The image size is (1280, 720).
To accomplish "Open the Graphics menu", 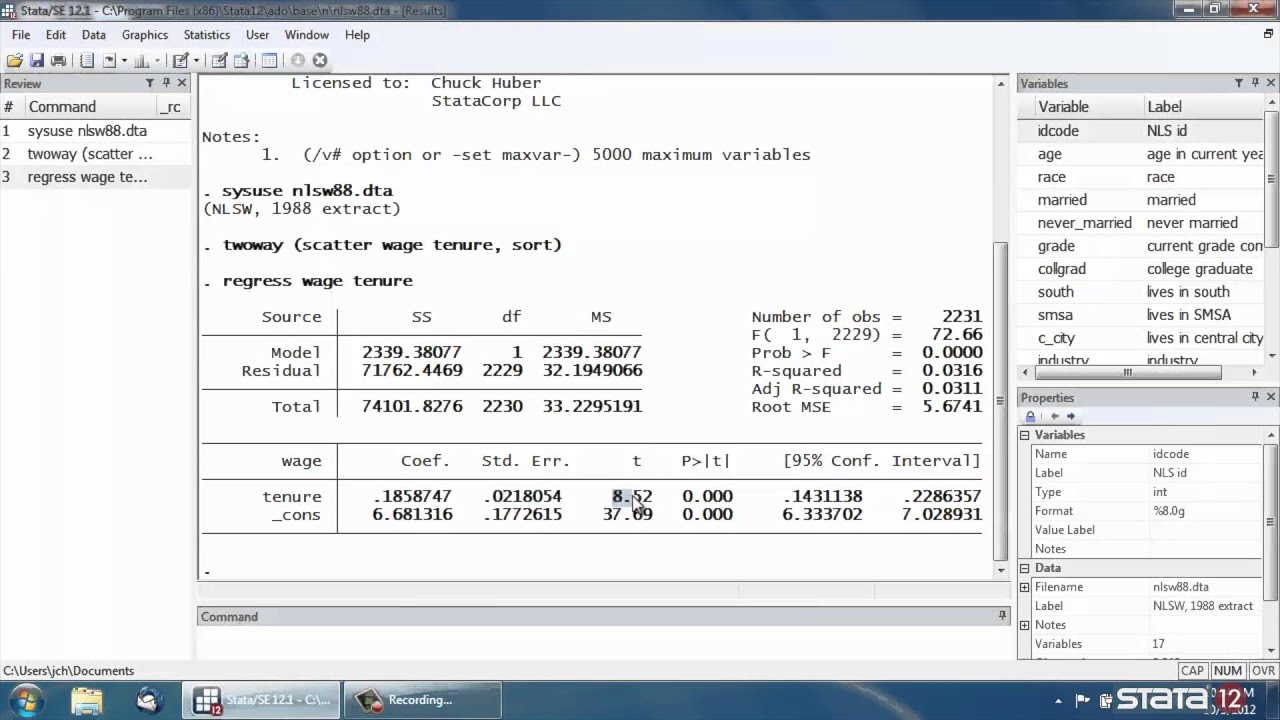I will click(145, 34).
